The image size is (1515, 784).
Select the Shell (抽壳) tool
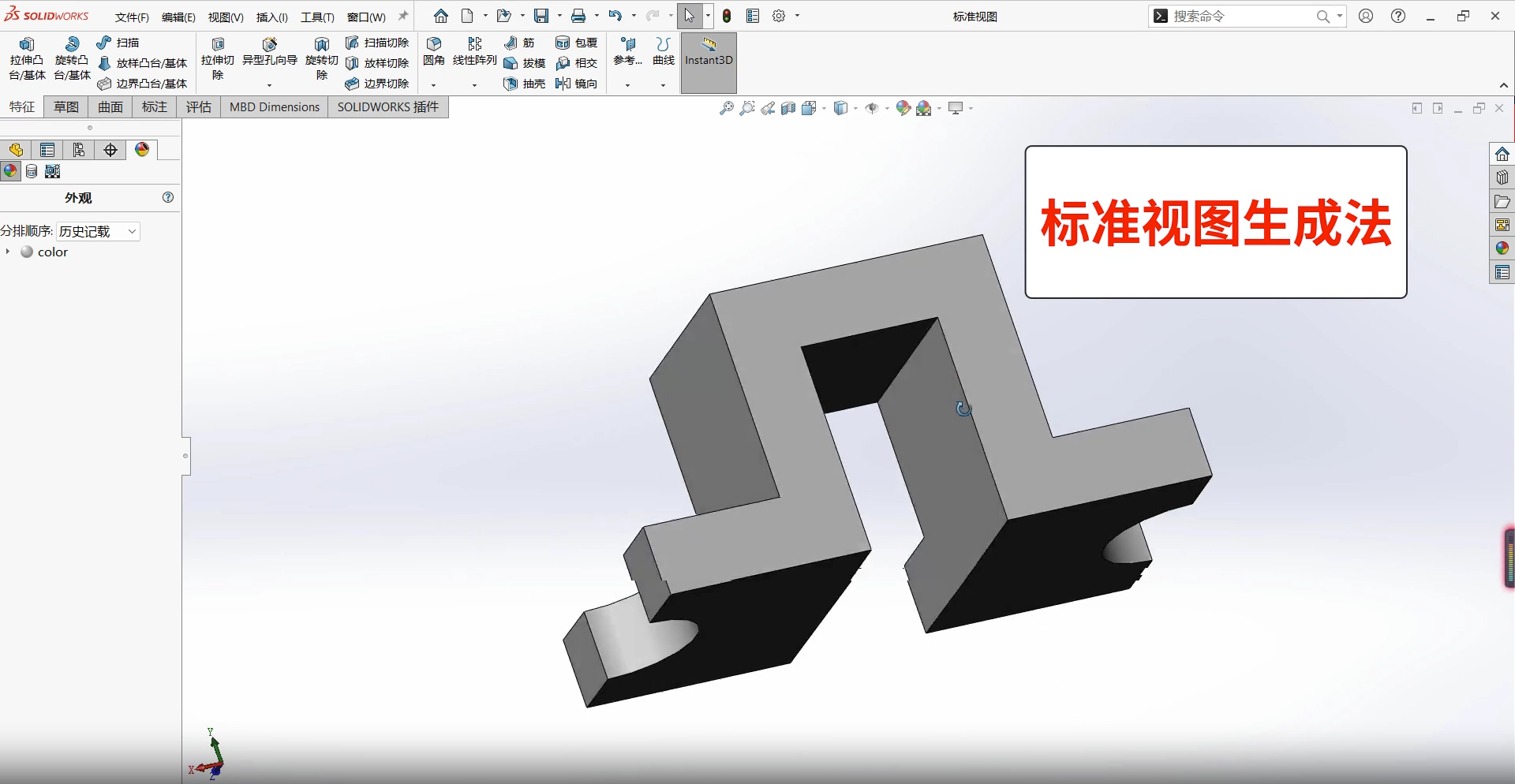tap(524, 84)
